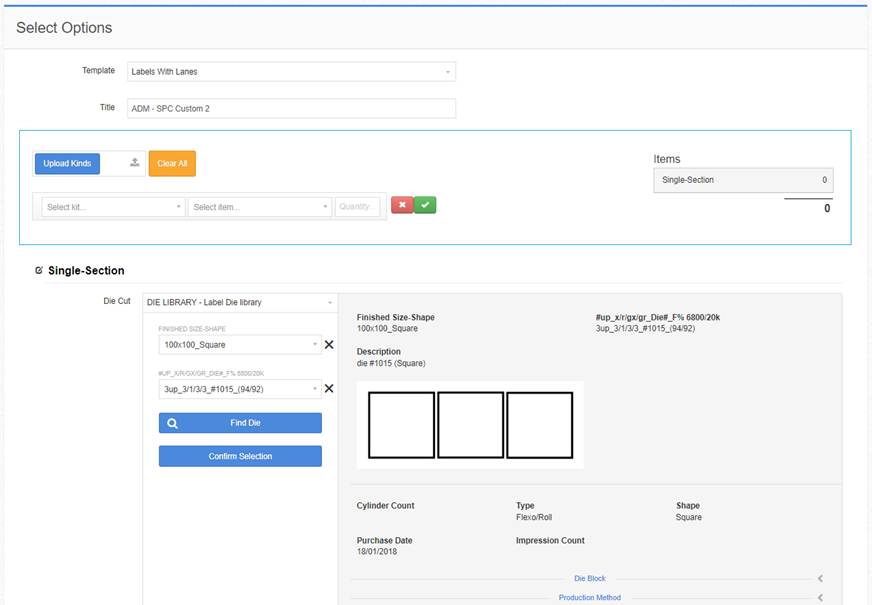The image size is (872, 605).
Task: Open the Finished Size-Shape 100x100_Square dropdown
Action: [x=240, y=345]
